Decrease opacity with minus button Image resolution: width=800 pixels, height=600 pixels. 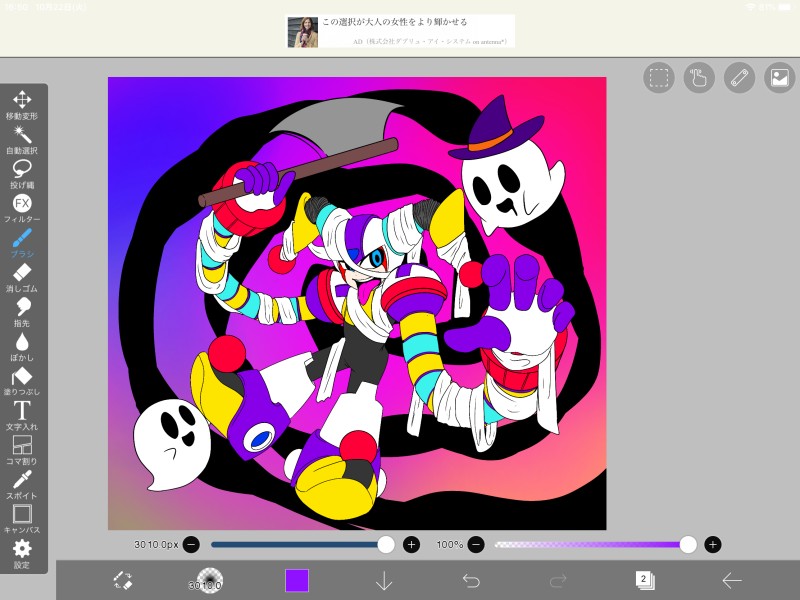click(476, 545)
